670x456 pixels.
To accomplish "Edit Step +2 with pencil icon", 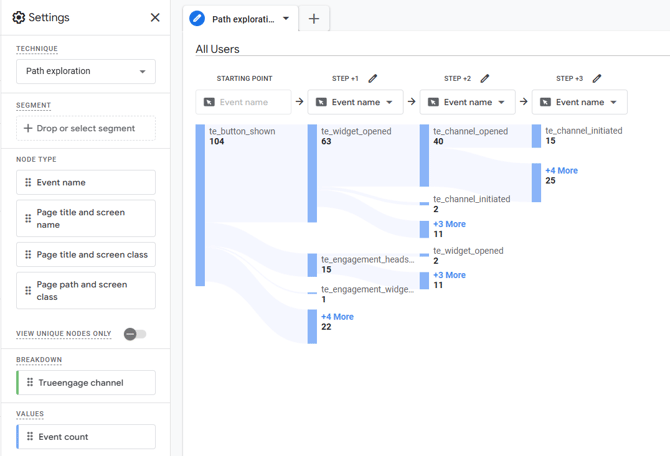I will 485,78.
